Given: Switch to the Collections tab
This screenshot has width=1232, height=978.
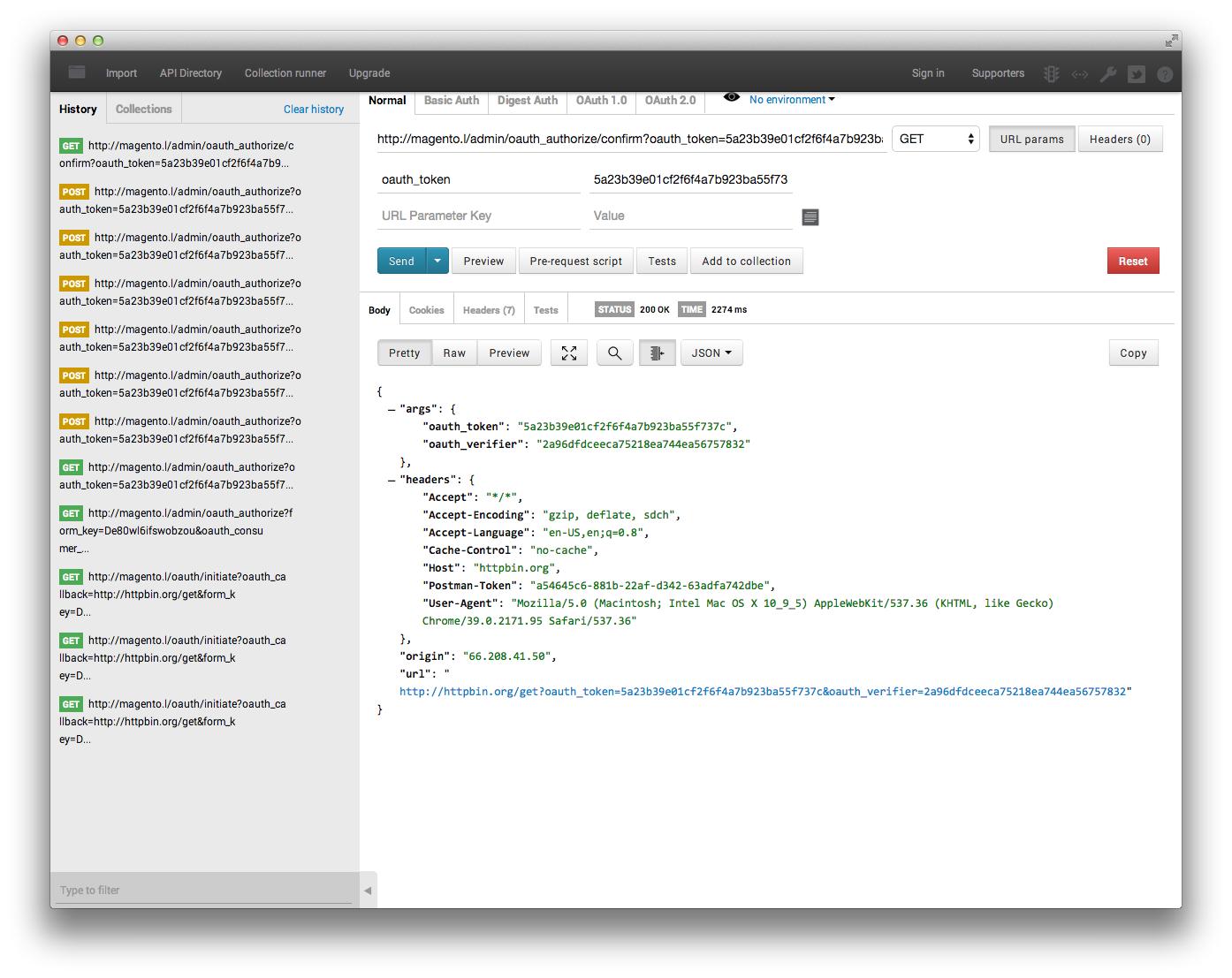Looking at the screenshot, I should point(143,108).
